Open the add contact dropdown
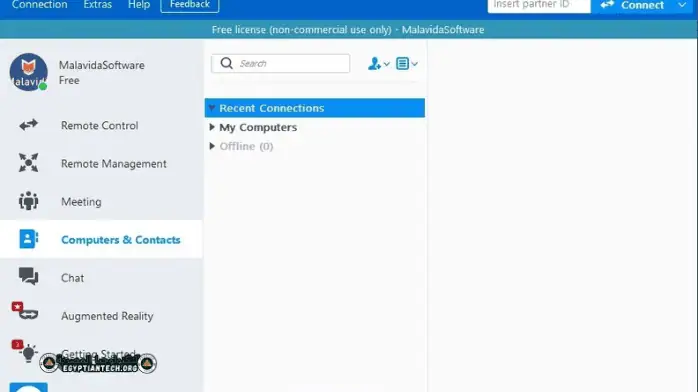The height and width of the screenshot is (392, 698). [379, 64]
